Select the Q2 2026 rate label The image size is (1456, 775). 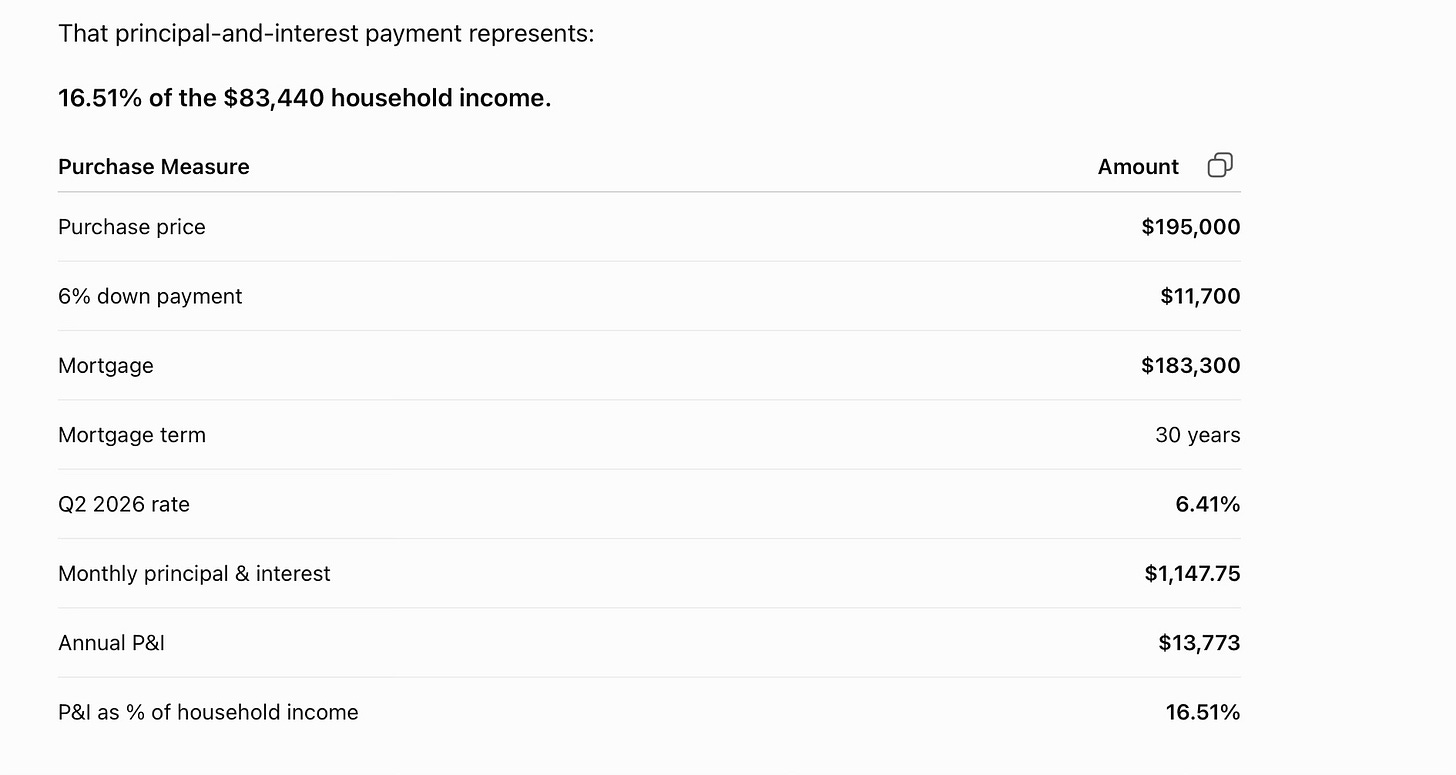tap(124, 504)
